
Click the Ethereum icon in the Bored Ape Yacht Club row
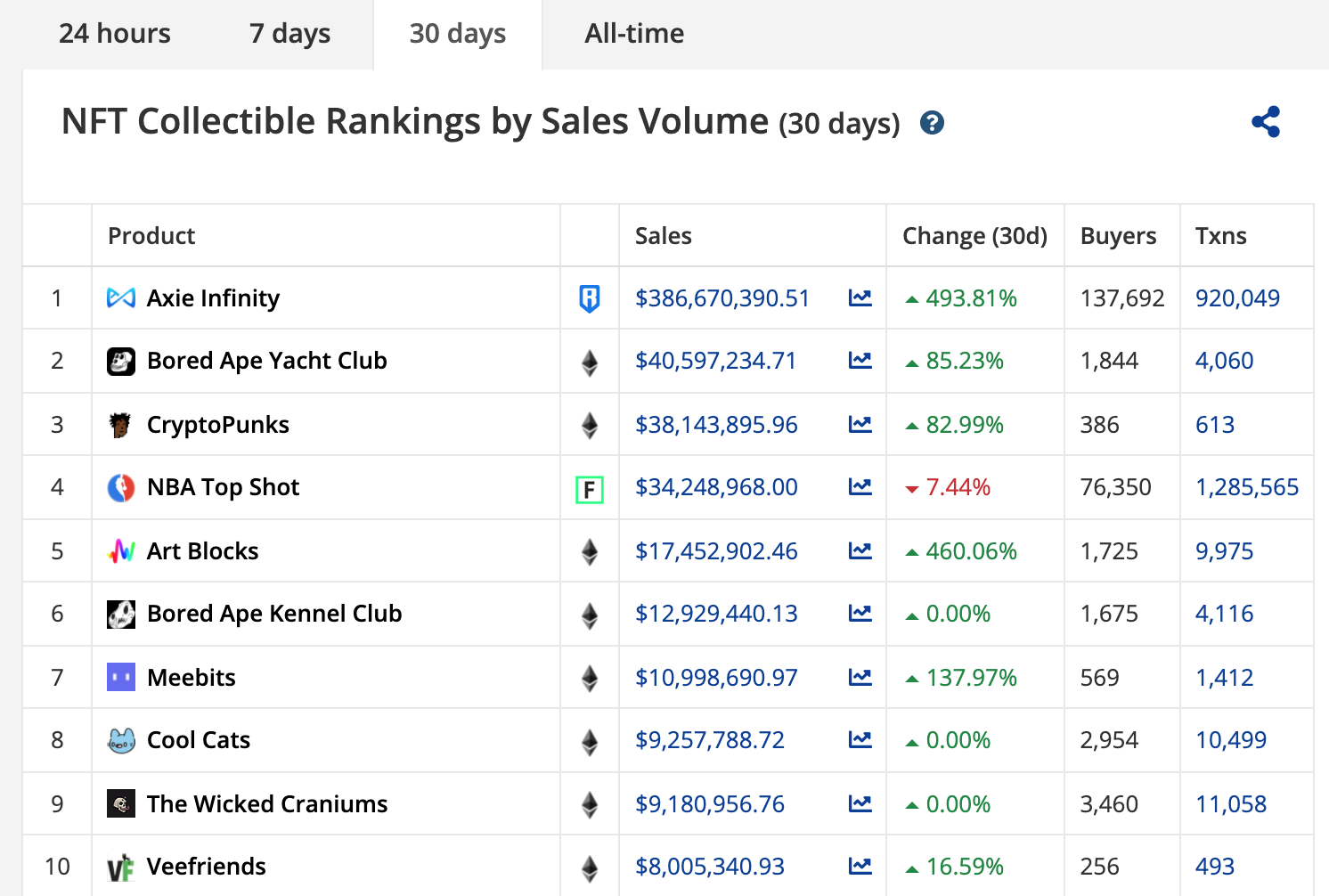coord(589,362)
